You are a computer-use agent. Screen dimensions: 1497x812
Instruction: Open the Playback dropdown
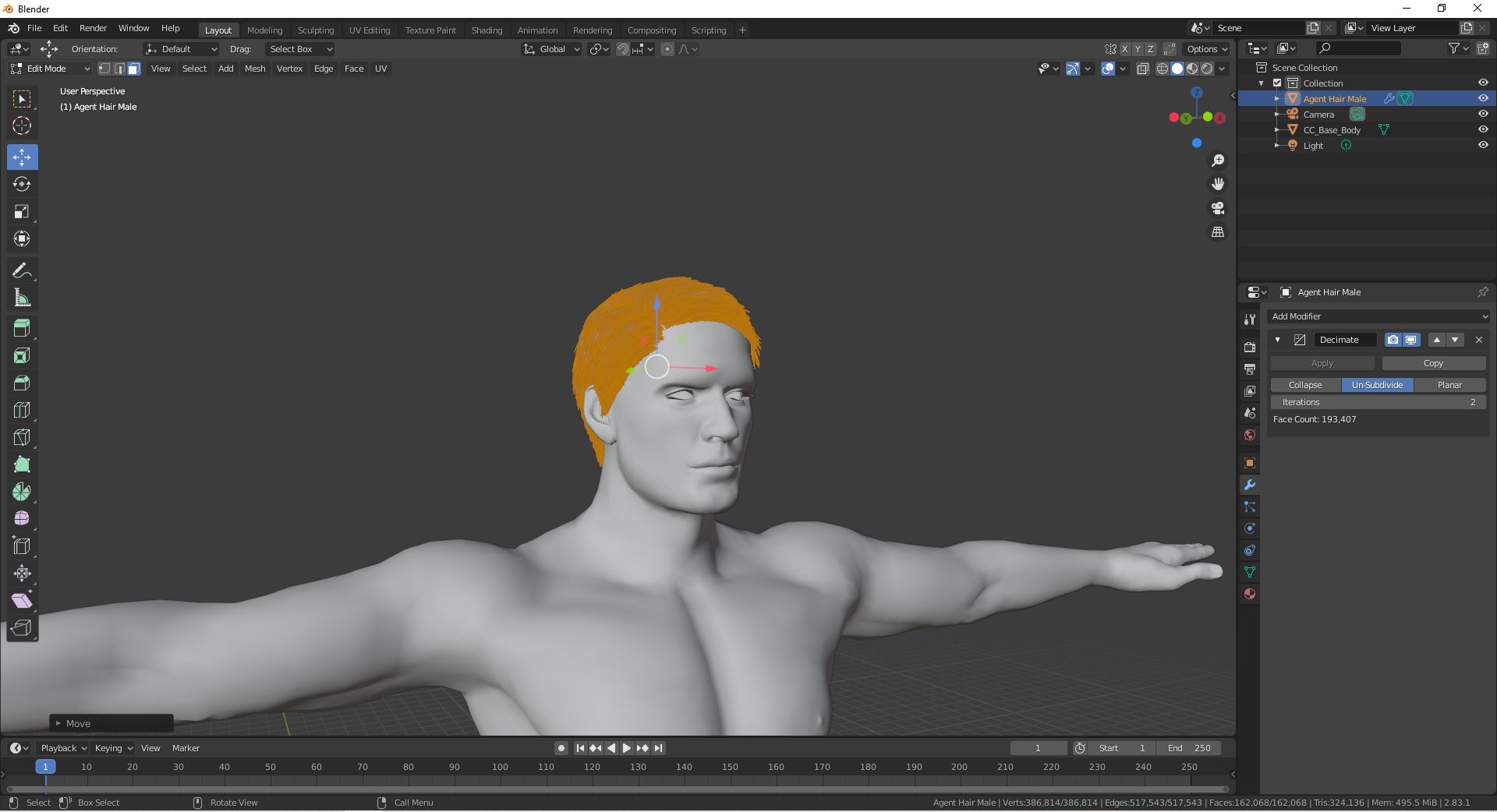(63, 748)
